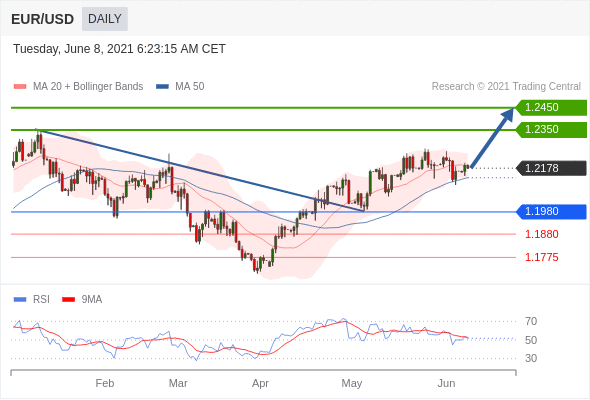Click the 1.2450 green resistance tag

[x=551, y=108]
